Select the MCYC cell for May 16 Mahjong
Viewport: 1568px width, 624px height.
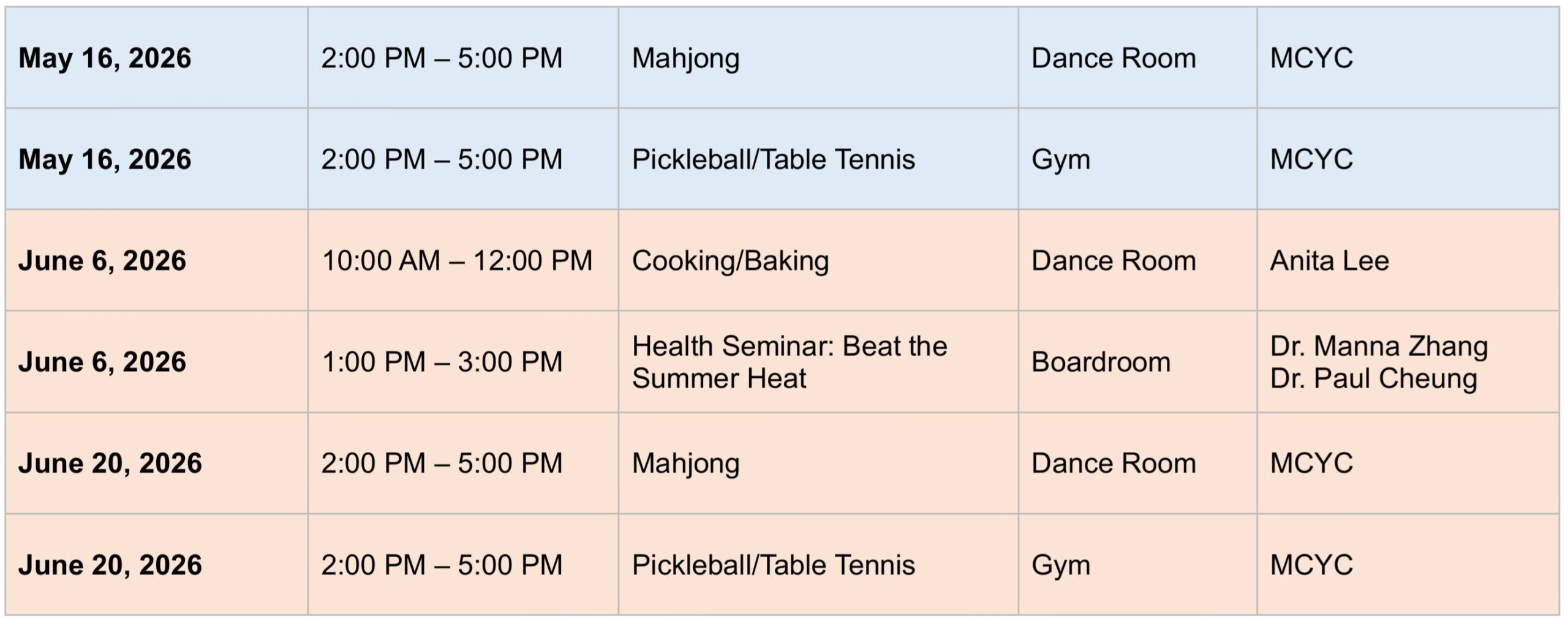(x=1311, y=59)
